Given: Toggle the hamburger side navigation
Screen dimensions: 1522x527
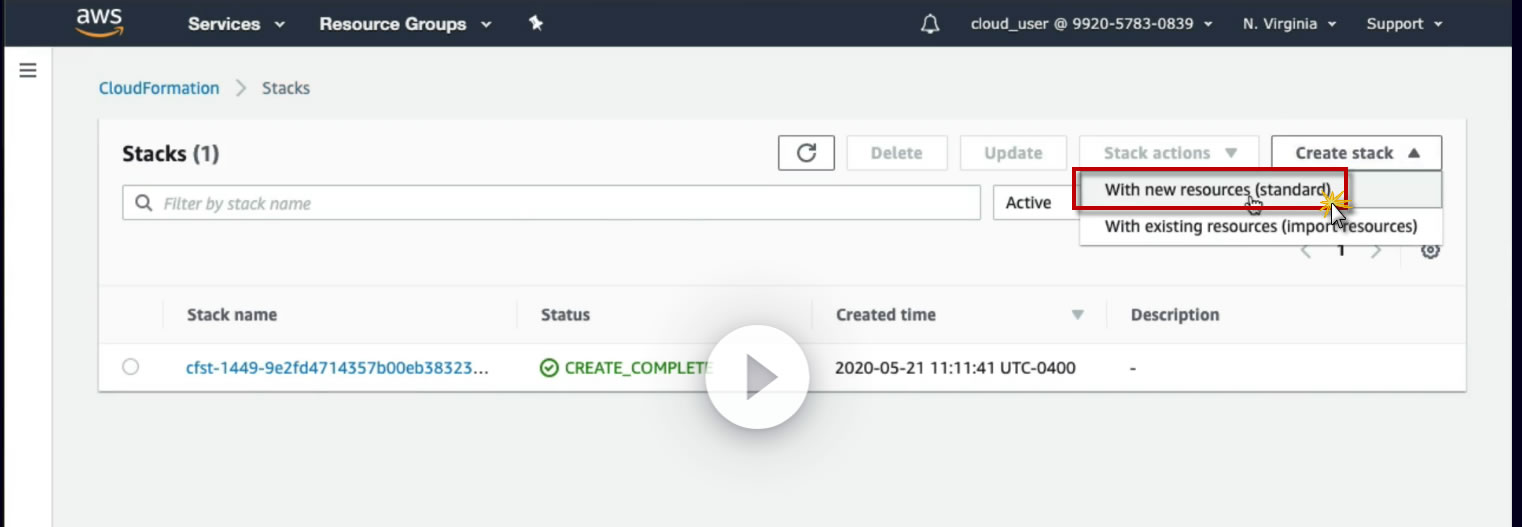Looking at the screenshot, I should click(28, 71).
